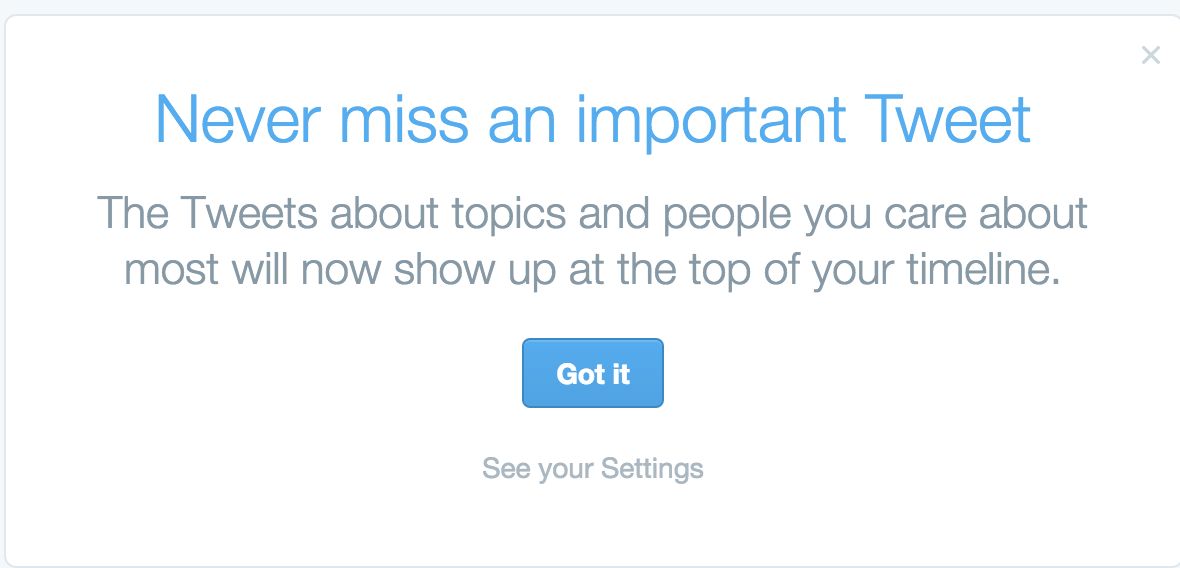Click the timeline description paragraph text
Screen dimensions: 1180x568
coord(592,241)
